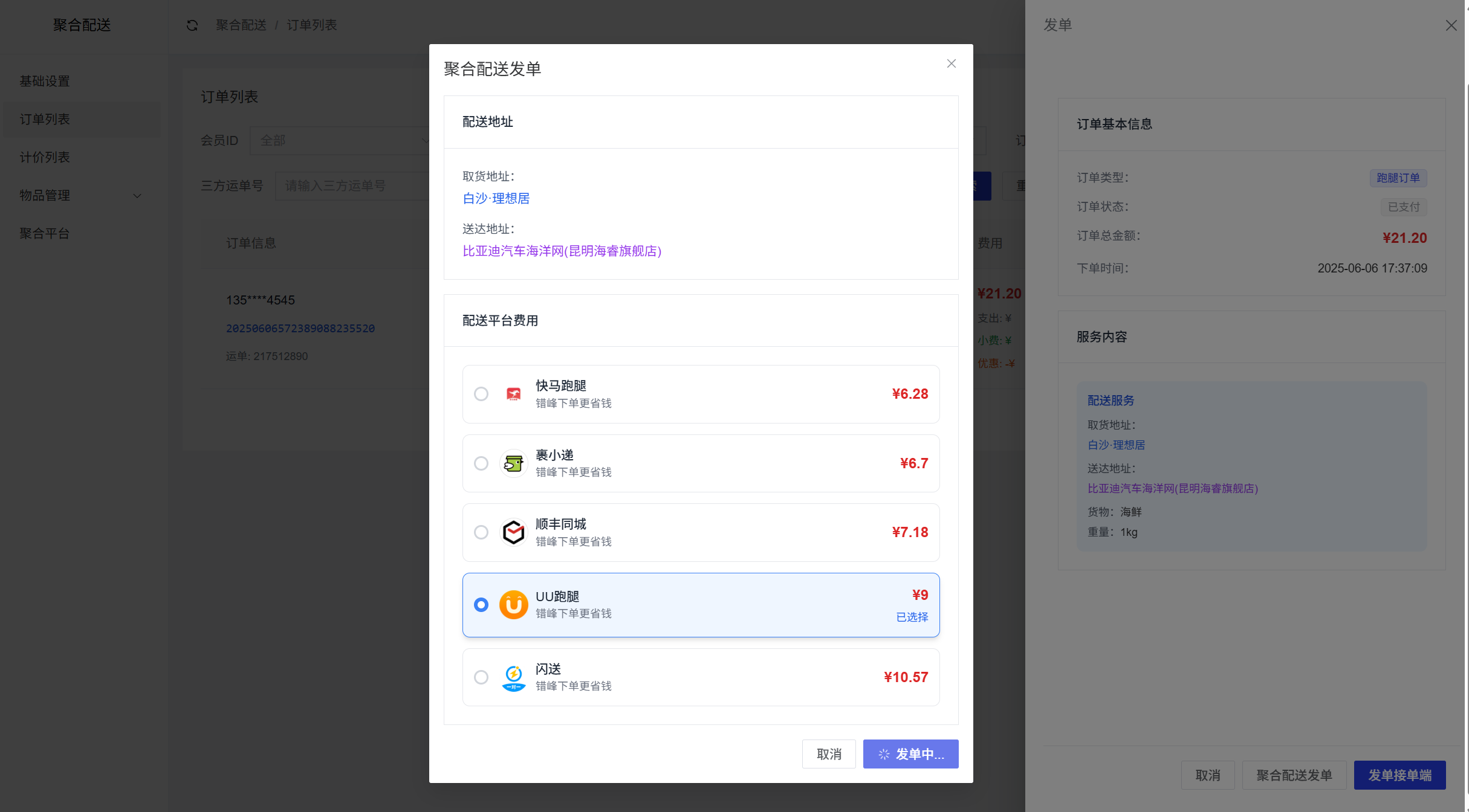Click 取消 in the dispatch dialog
This screenshot has width=1469, height=812.
point(828,754)
